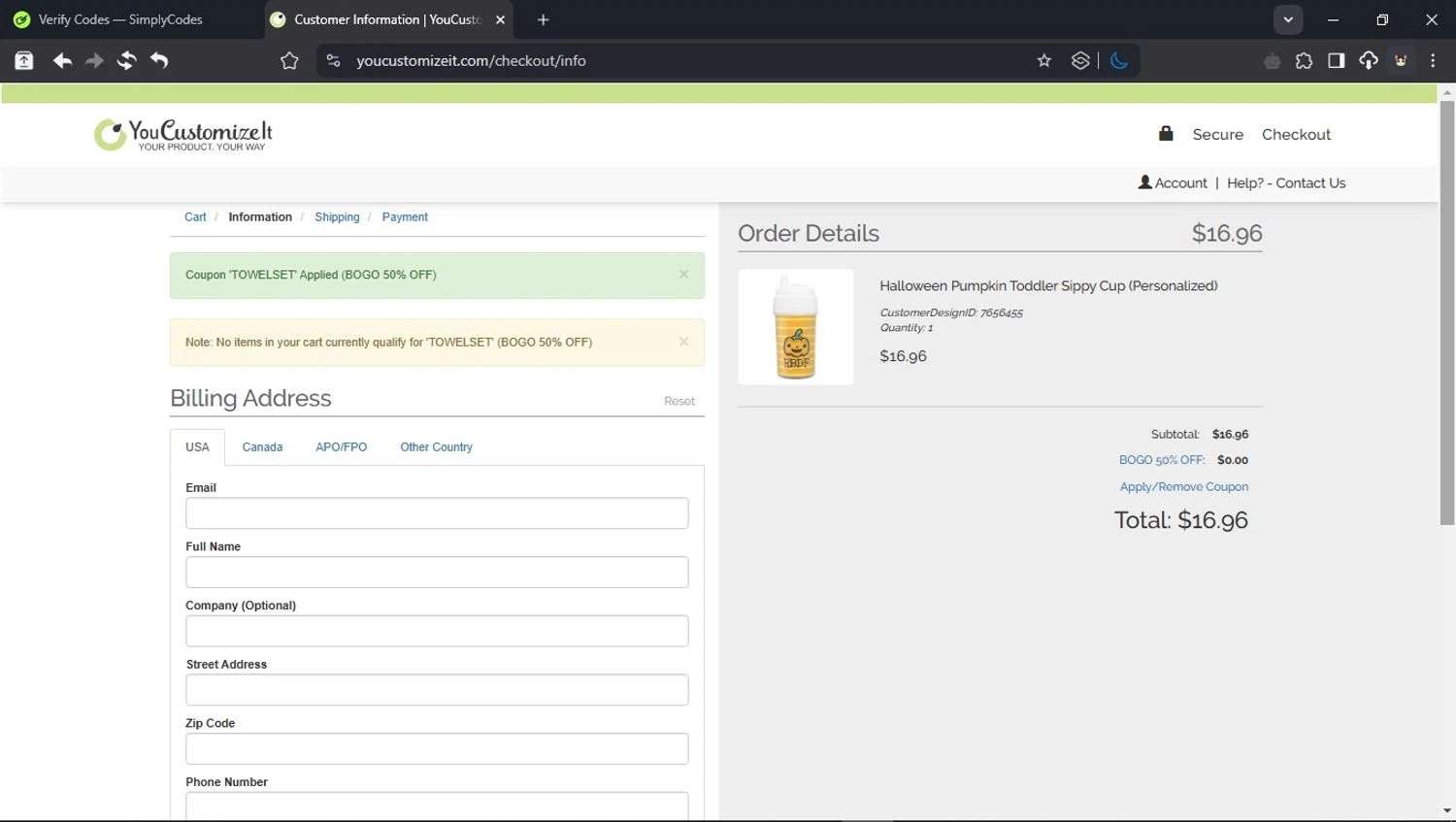This screenshot has height=822, width=1456.
Task: Select the Canada address tab
Action: (x=262, y=447)
